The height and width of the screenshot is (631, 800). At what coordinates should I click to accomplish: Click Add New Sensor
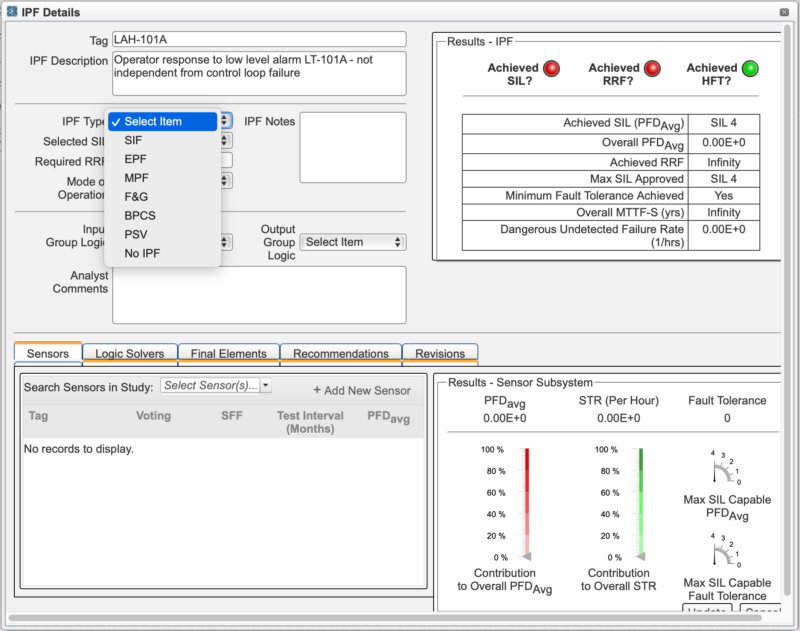(x=361, y=390)
